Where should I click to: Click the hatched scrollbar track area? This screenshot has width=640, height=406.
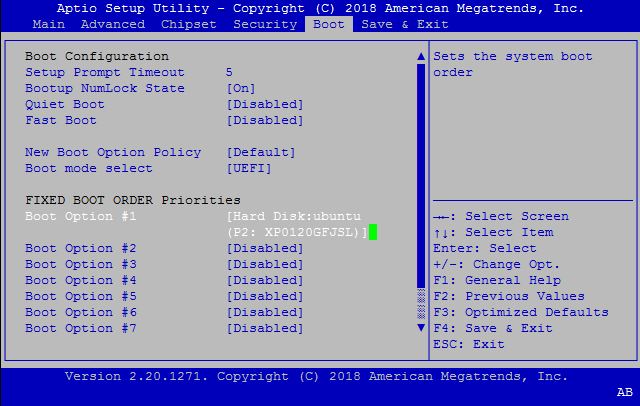420,303
